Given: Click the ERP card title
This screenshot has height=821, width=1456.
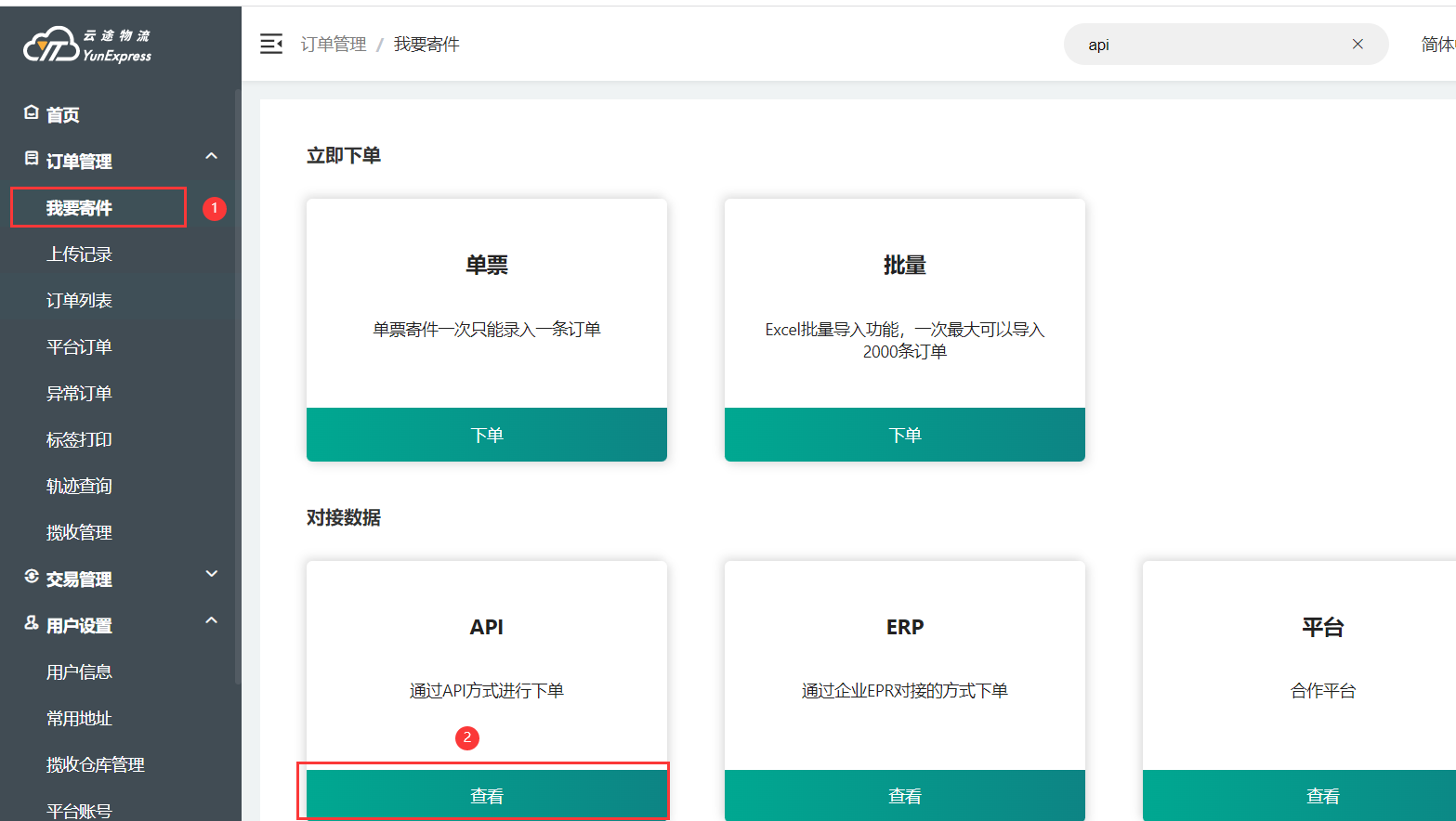Looking at the screenshot, I should tap(905, 627).
